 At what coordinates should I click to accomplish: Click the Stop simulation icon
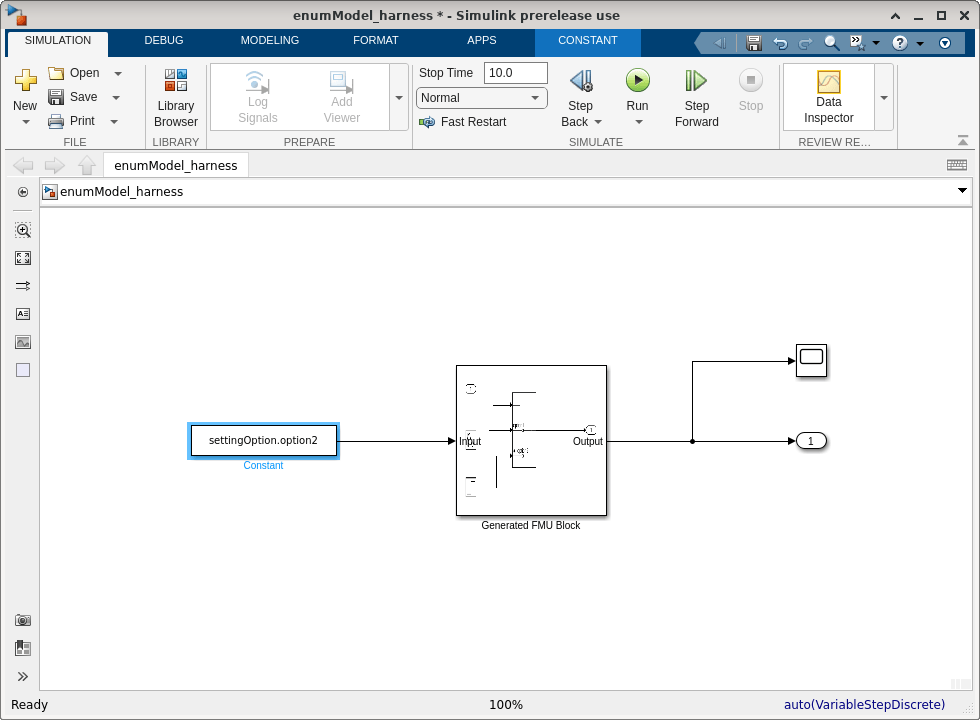pos(751,80)
